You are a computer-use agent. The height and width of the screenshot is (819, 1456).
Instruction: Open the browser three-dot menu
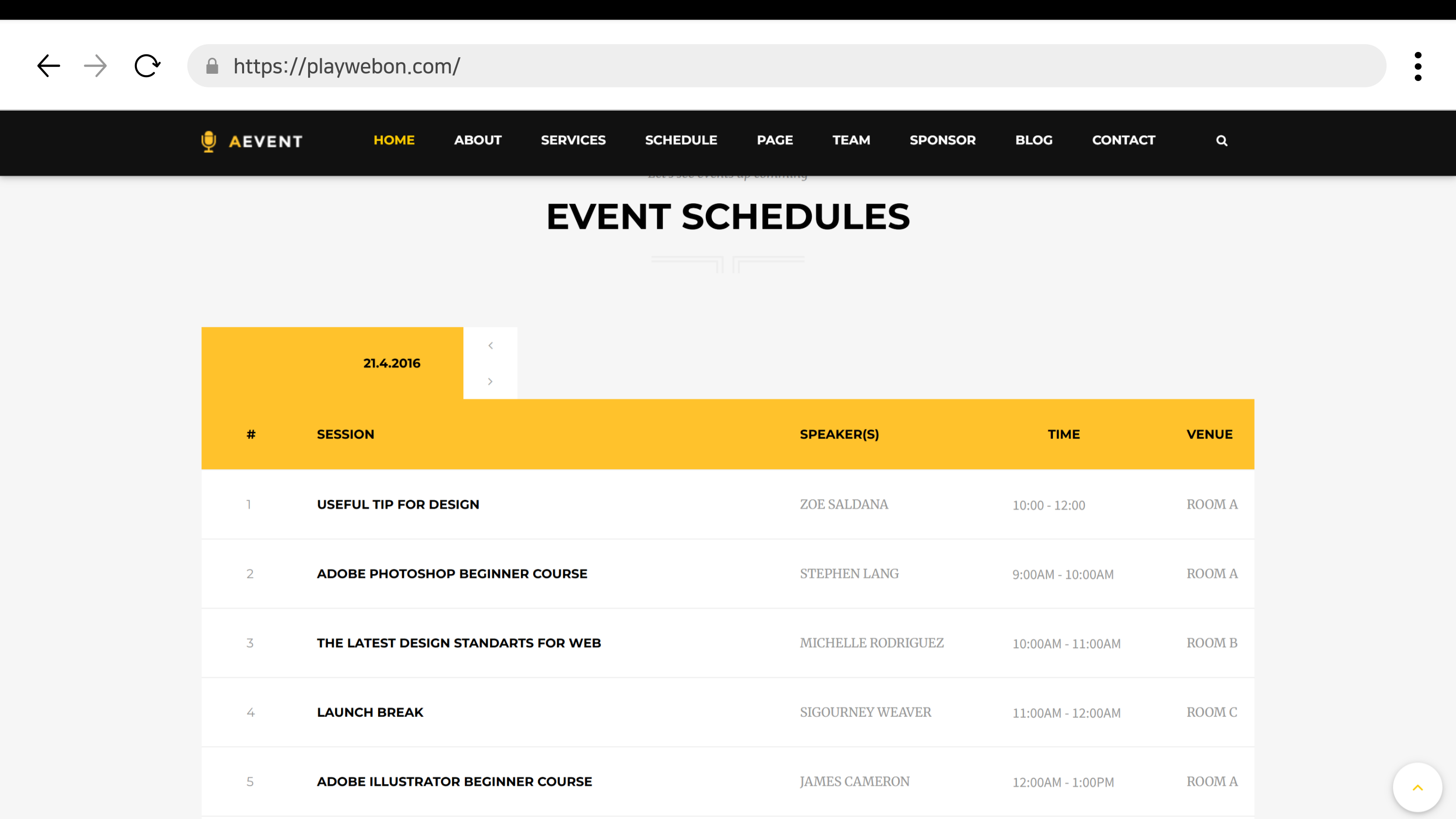pyautogui.click(x=1418, y=66)
